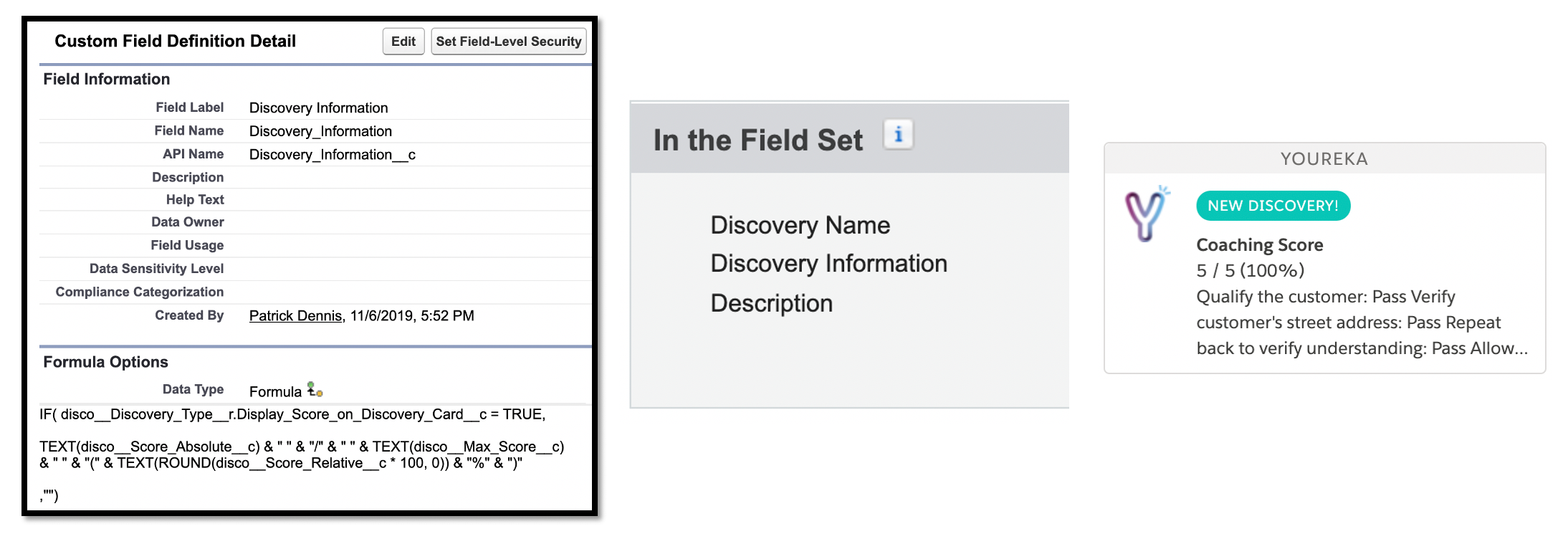Click the 5 / 5 (100%) score text
Screen dimensions: 1568x539
pos(1250,271)
